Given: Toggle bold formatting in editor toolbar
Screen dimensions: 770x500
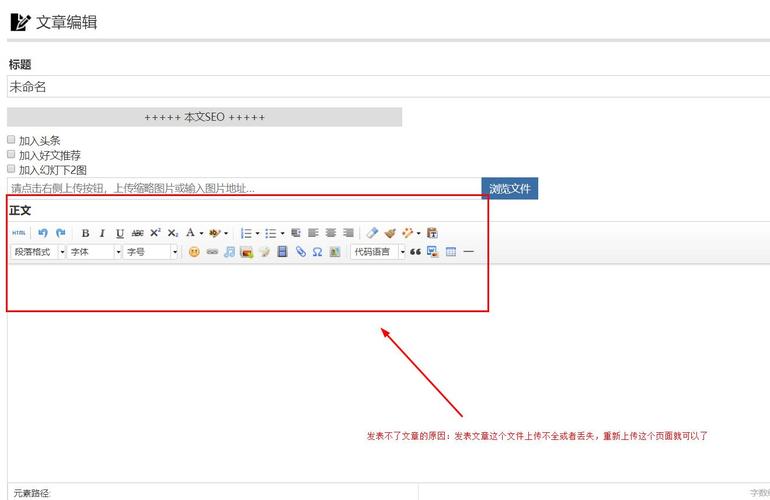Looking at the screenshot, I should (x=85, y=233).
